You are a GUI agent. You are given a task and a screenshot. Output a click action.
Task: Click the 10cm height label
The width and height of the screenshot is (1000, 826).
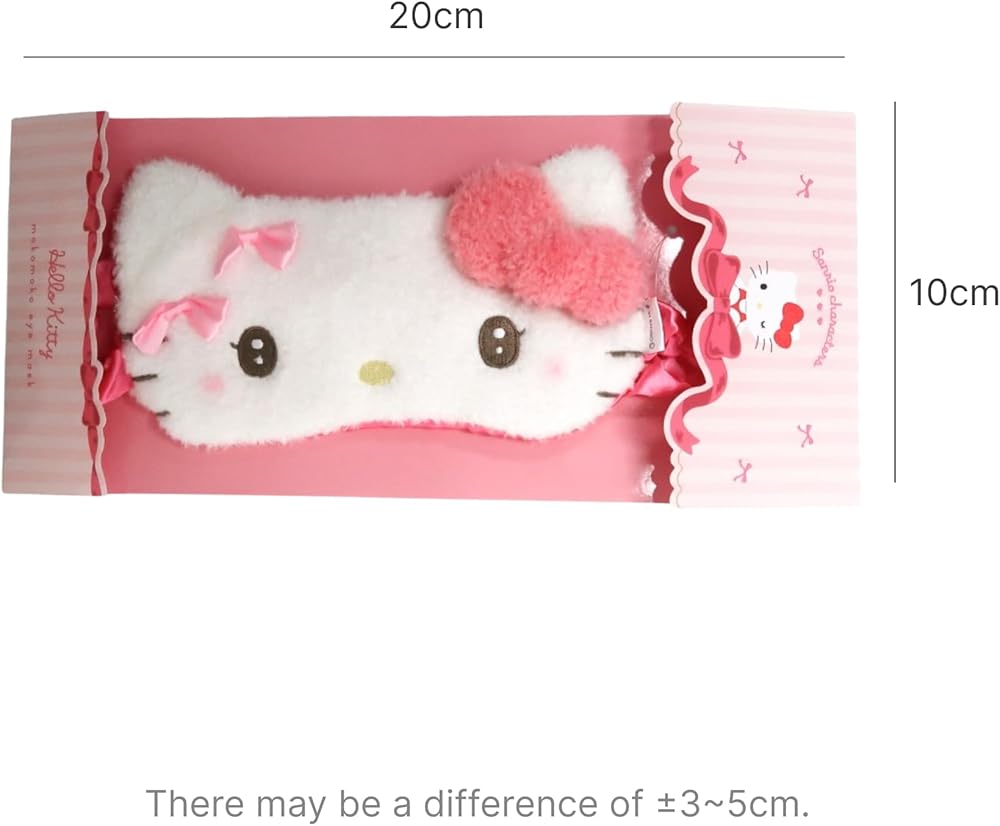tap(953, 293)
